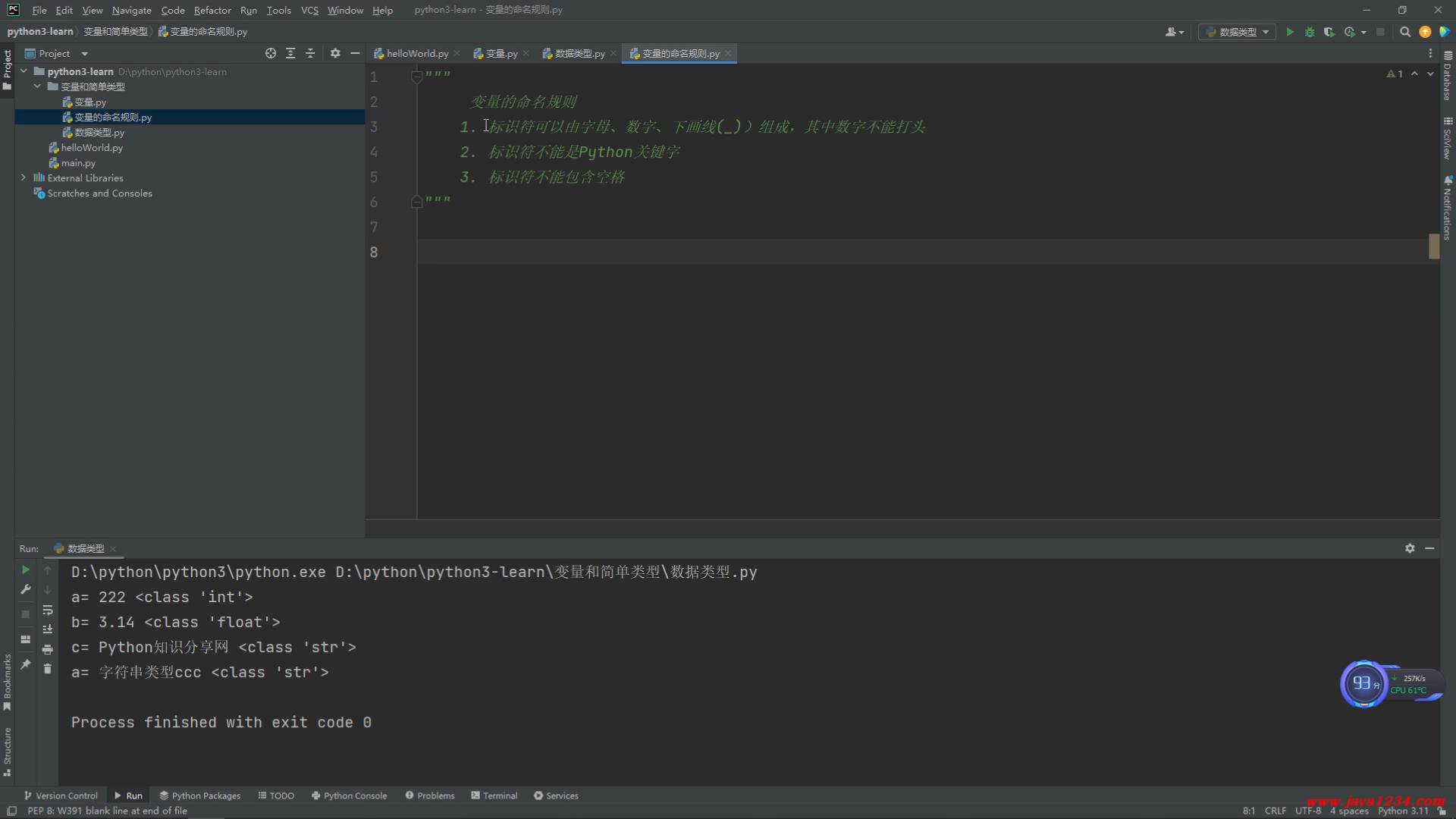The image size is (1456, 819).
Task: Rerun the script in Run panel
Action: click(25, 570)
